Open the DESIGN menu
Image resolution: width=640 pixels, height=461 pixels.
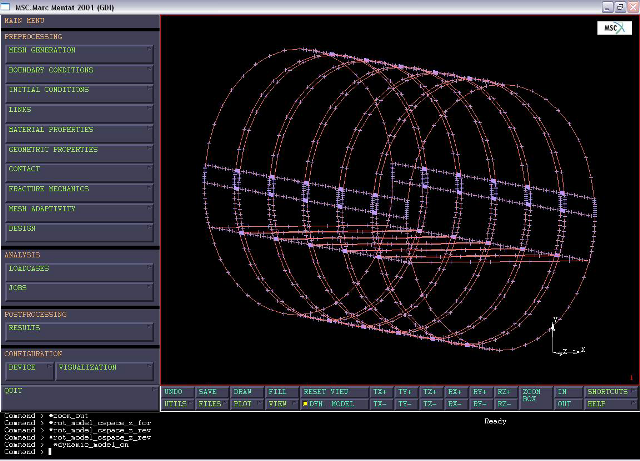coord(80,232)
